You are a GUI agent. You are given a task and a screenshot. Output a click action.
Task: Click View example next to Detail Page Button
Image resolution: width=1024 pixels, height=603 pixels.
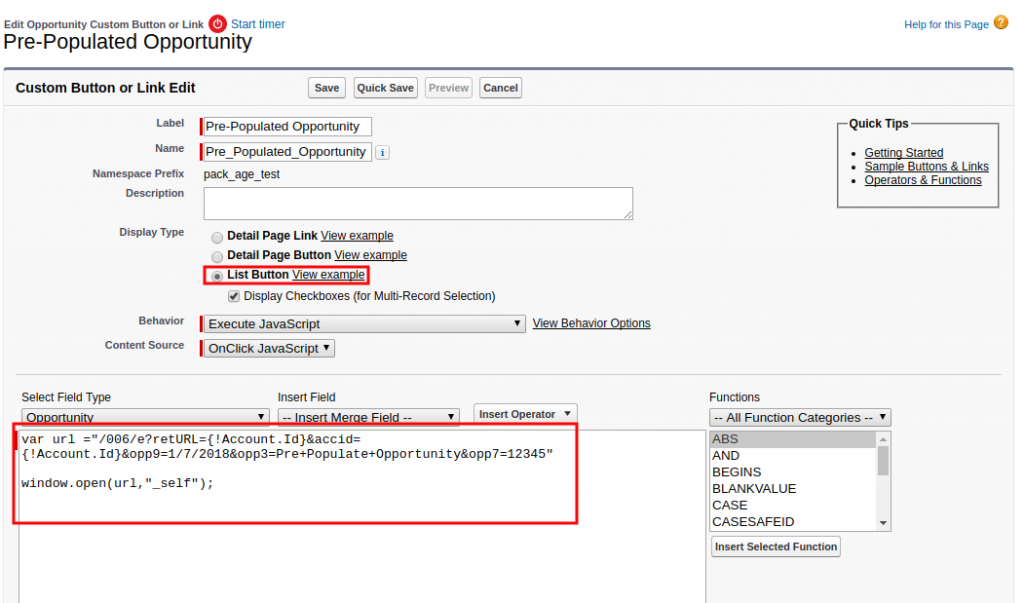(x=371, y=255)
